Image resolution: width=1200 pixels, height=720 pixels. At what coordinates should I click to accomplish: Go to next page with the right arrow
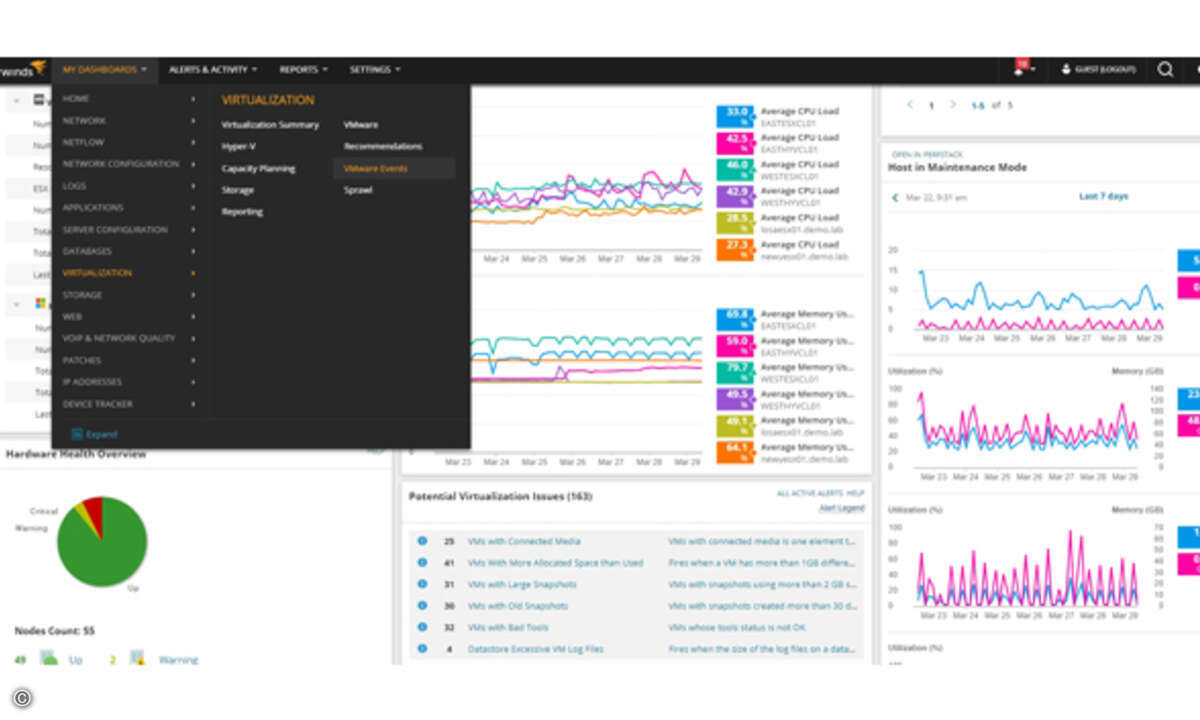click(x=952, y=104)
